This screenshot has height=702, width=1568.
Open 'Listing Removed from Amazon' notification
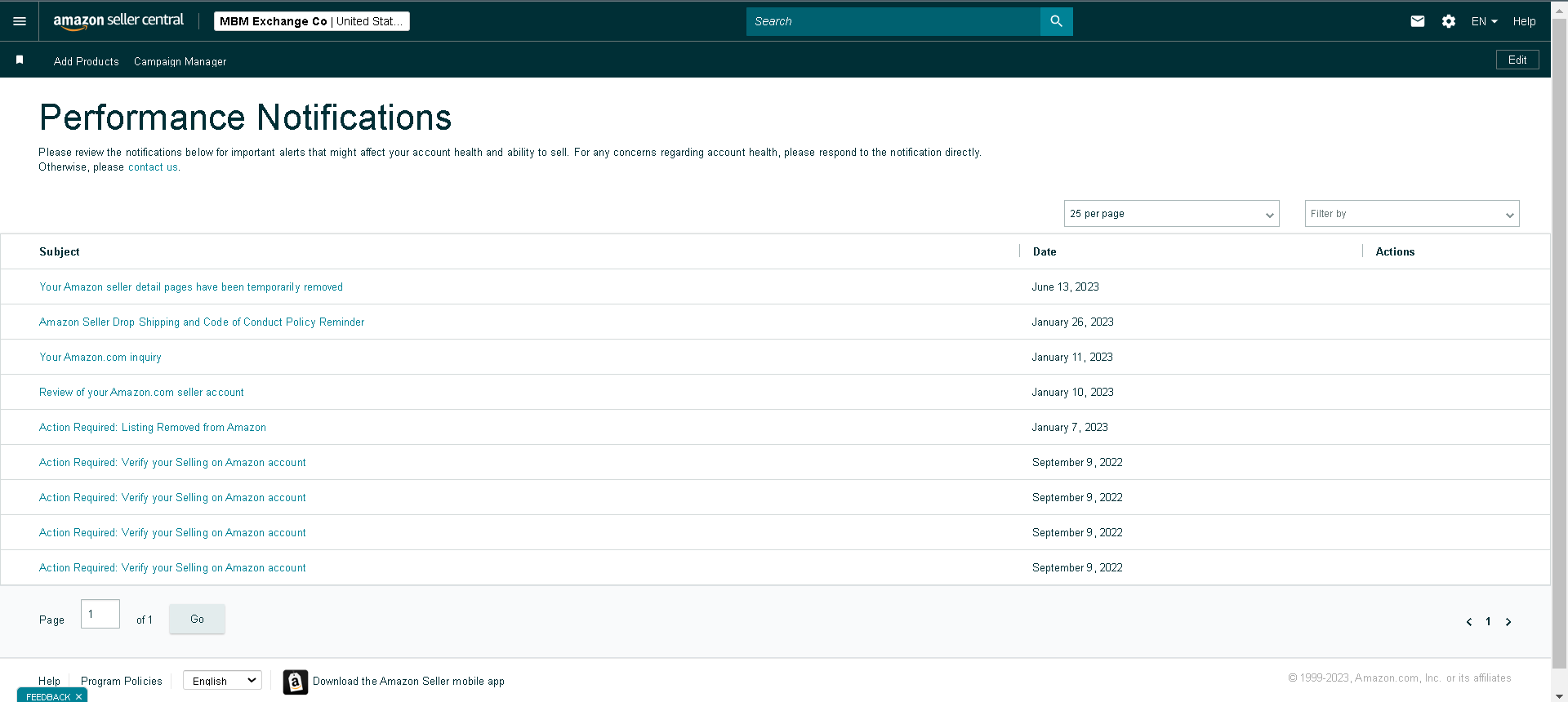[153, 428]
